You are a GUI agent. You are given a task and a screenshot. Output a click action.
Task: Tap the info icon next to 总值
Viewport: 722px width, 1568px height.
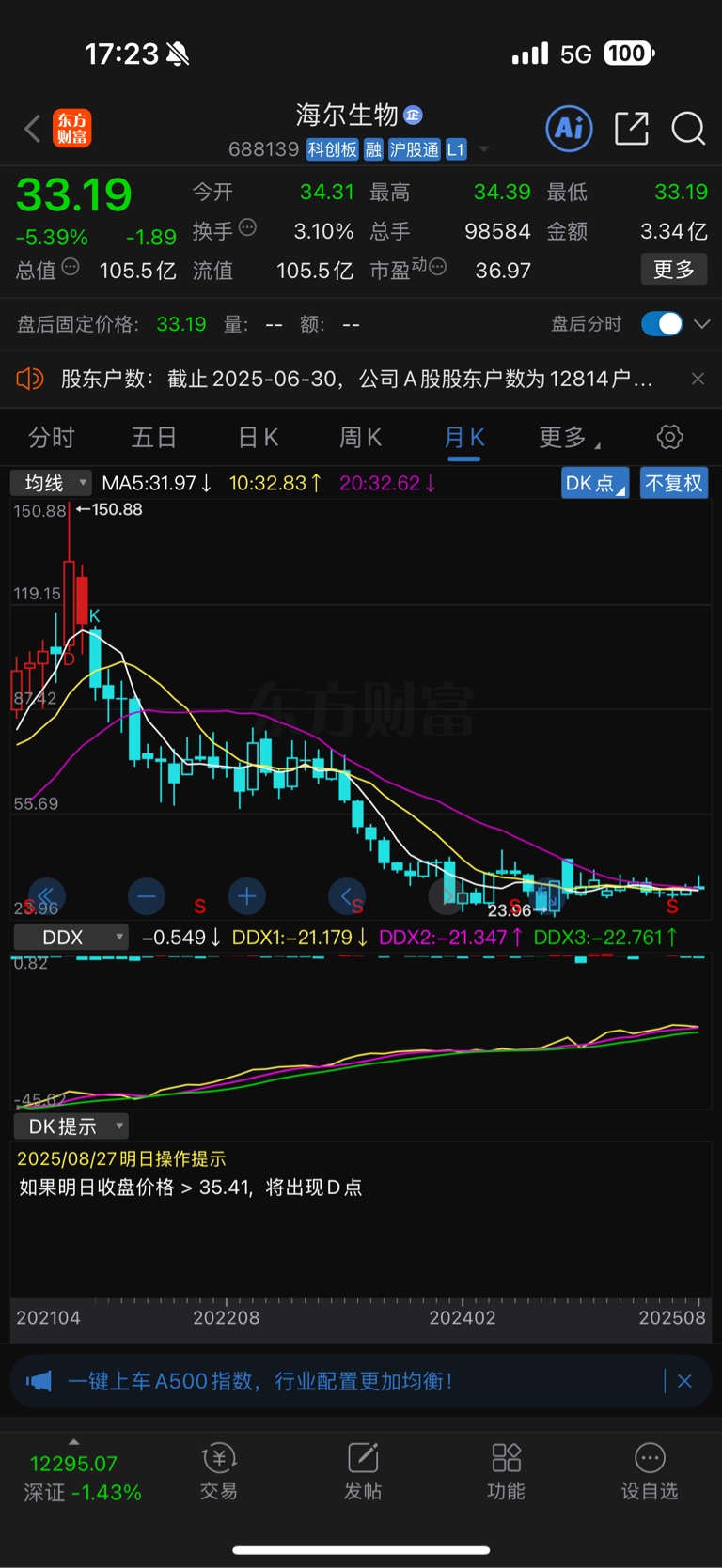pos(71,268)
